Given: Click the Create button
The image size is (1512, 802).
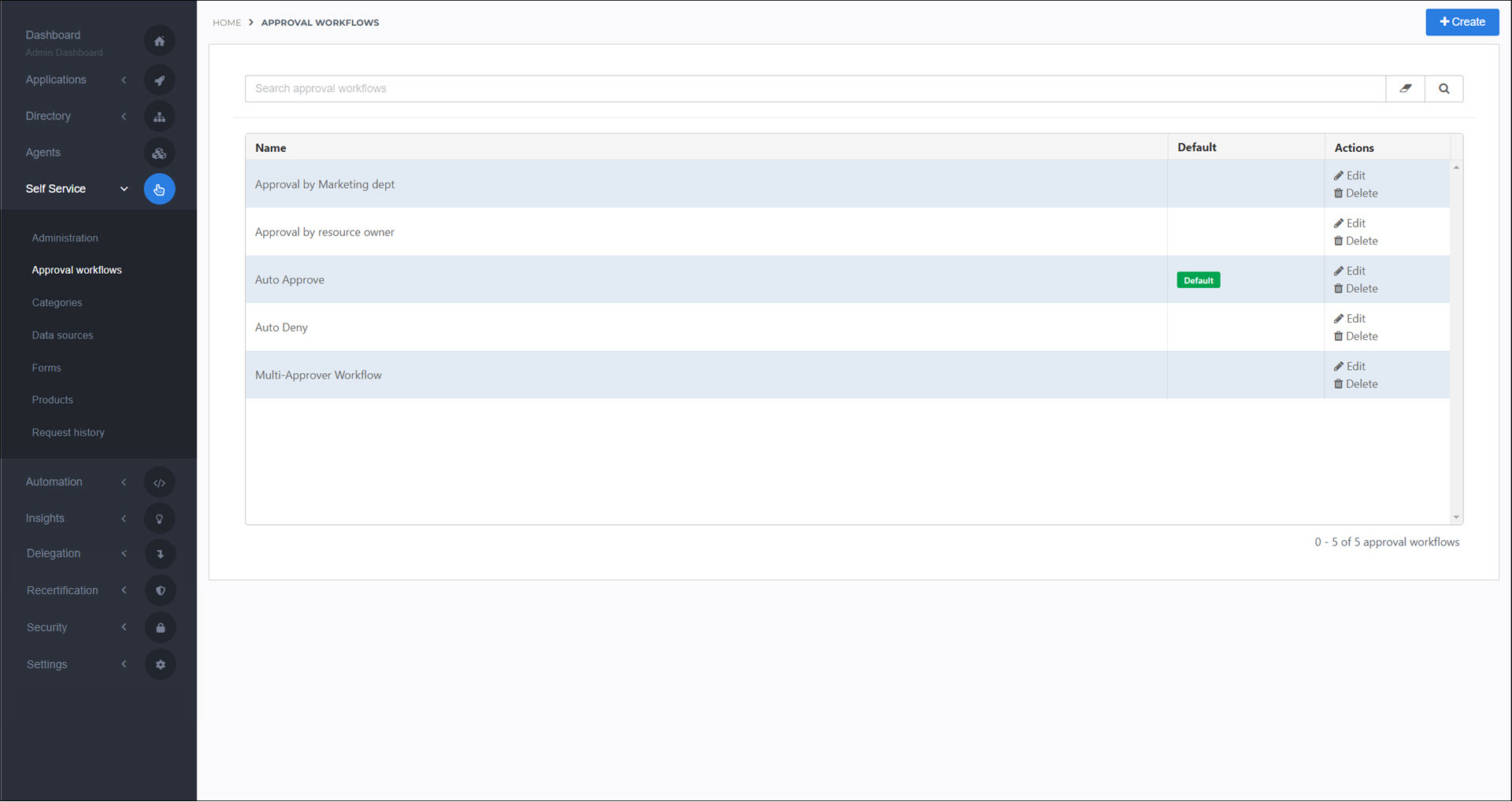Looking at the screenshot, I should 1462,22.
